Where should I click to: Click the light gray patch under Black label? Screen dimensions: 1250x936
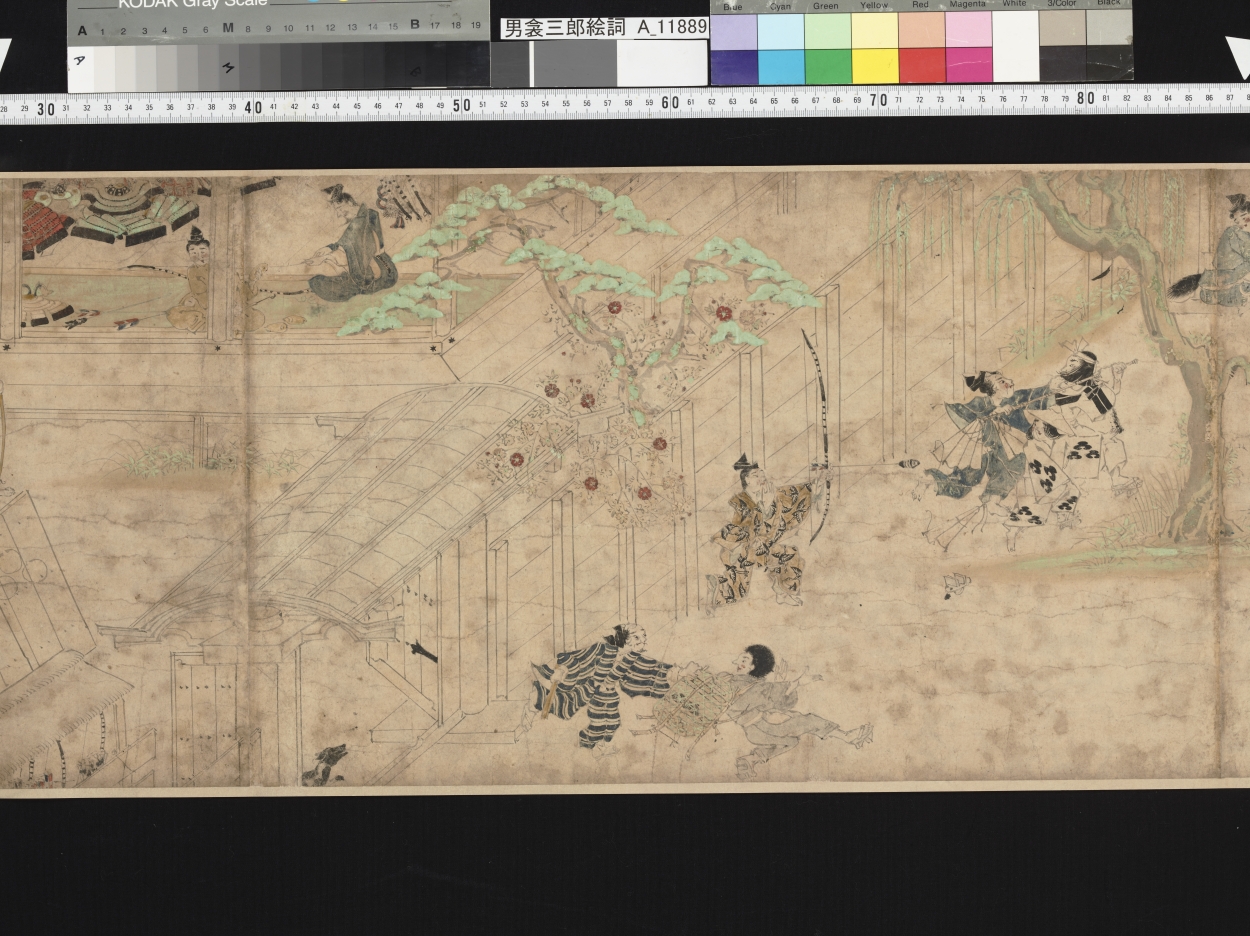point(1110,29)
